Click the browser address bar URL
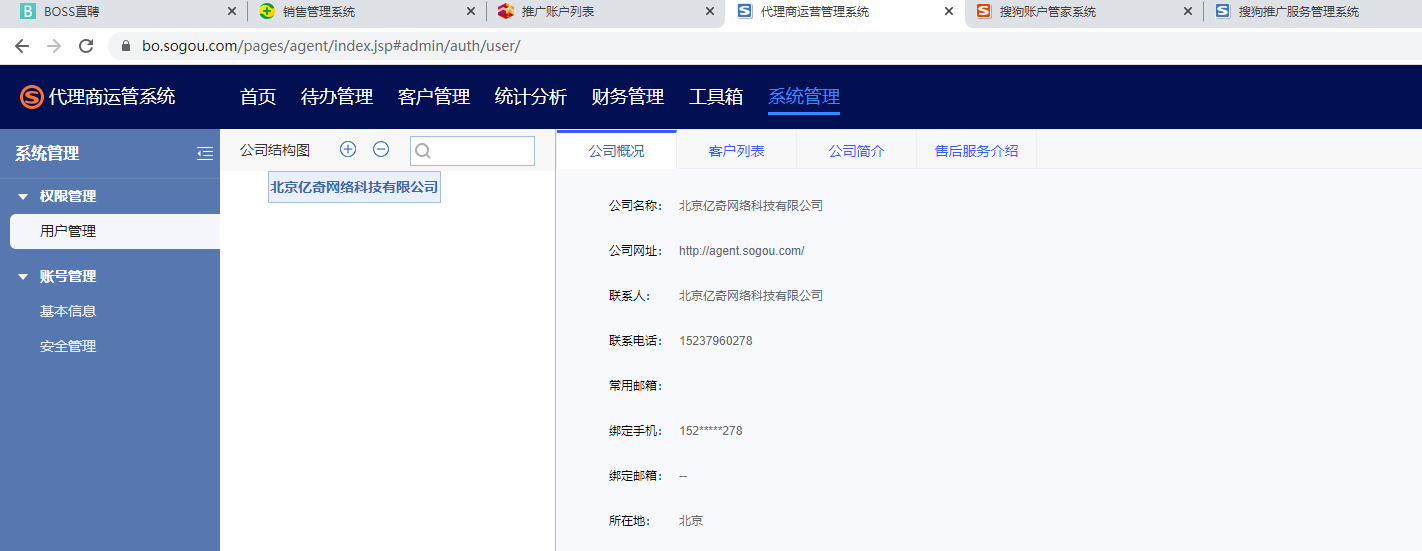The image size is (1422, 551). coord(331,46)
